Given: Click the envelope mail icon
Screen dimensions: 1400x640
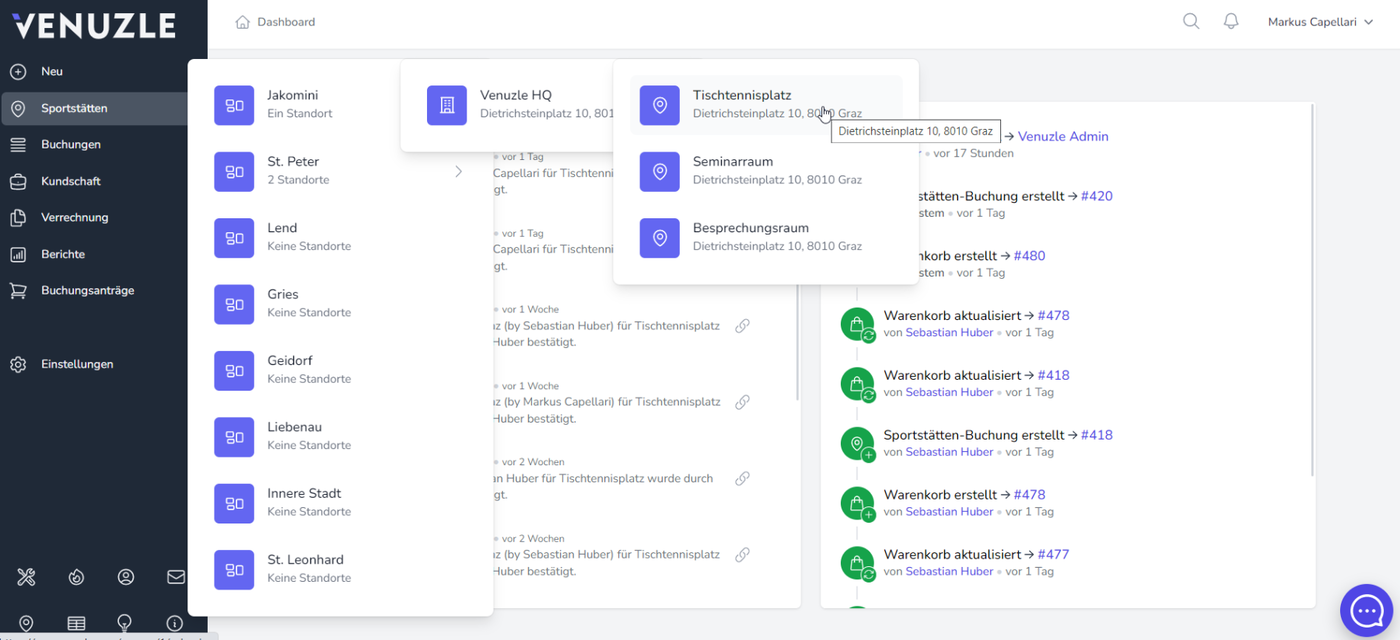Looking at the screenshot, I should (176, 577).
